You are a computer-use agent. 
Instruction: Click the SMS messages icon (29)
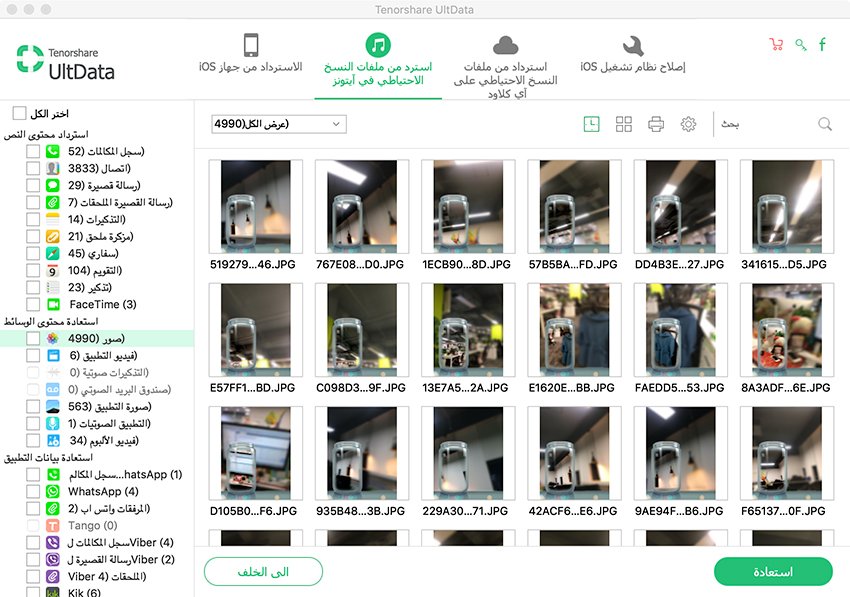coord(53,185)
